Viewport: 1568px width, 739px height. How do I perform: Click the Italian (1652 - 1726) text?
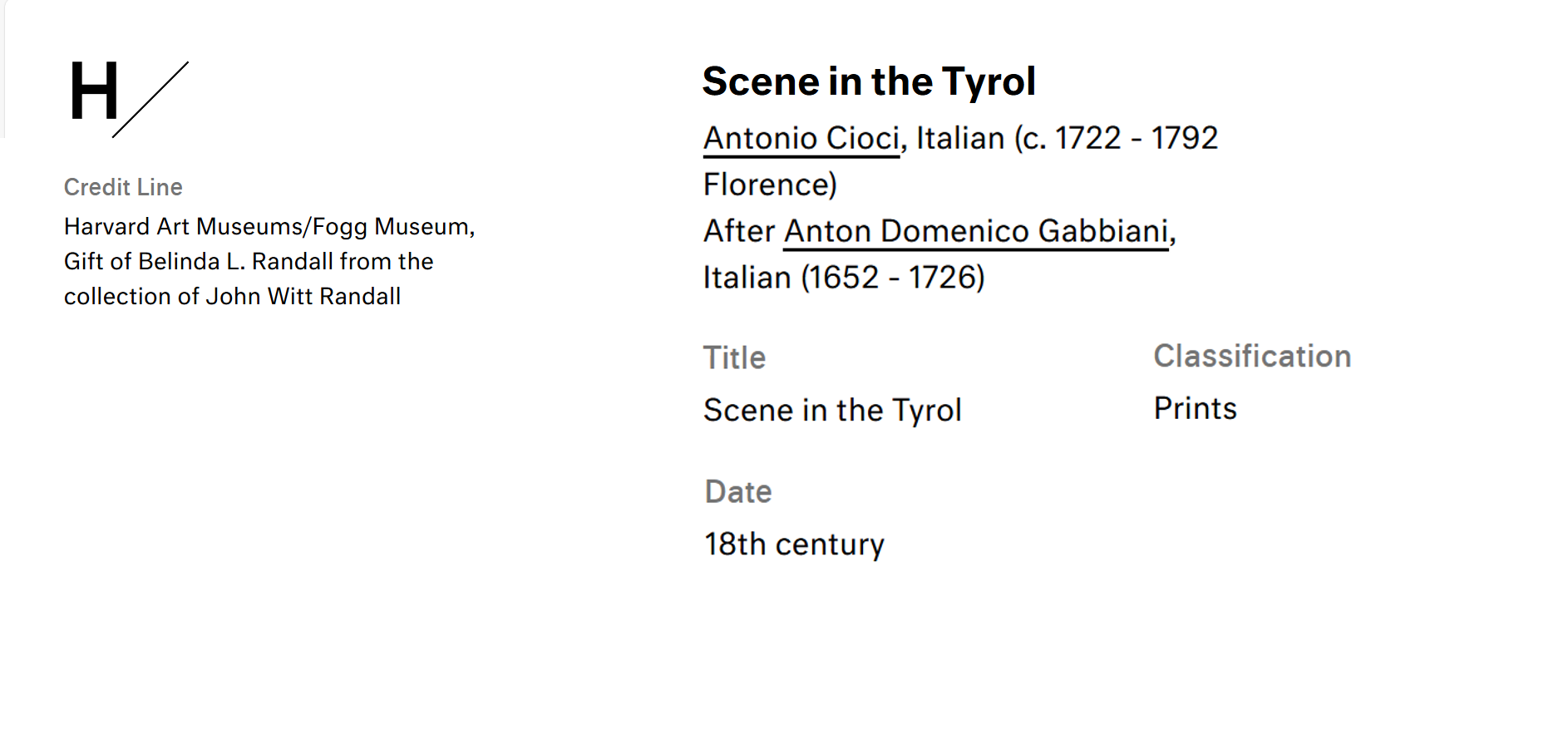[844, 278]
